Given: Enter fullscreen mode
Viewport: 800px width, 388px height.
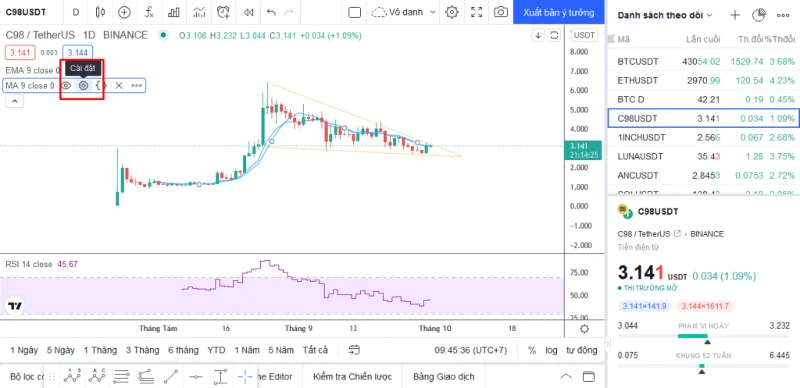Looking at the screenshot, I should pos(477,12).
